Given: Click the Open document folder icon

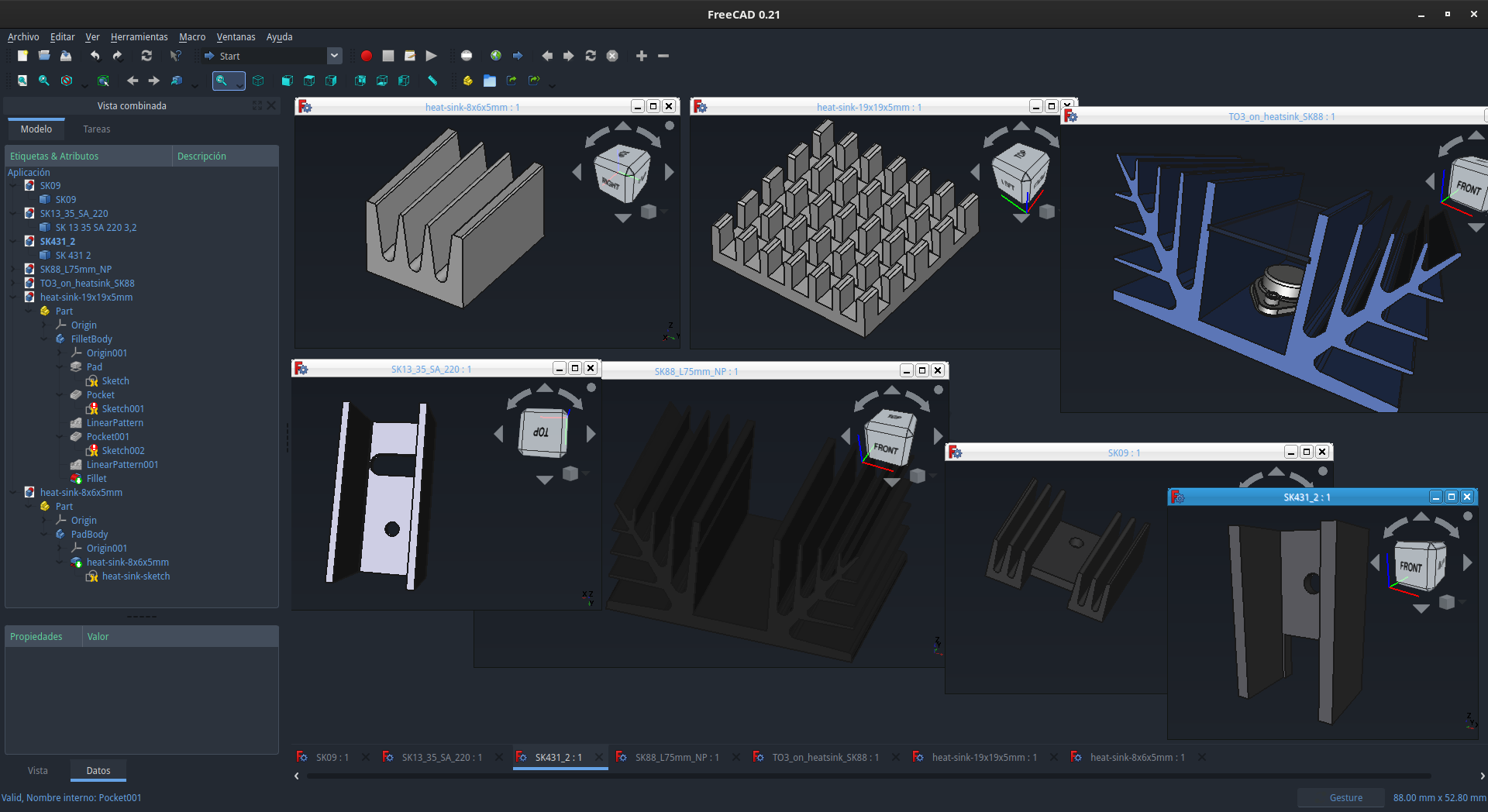Looking at the screenshot, I should (44, 56).
